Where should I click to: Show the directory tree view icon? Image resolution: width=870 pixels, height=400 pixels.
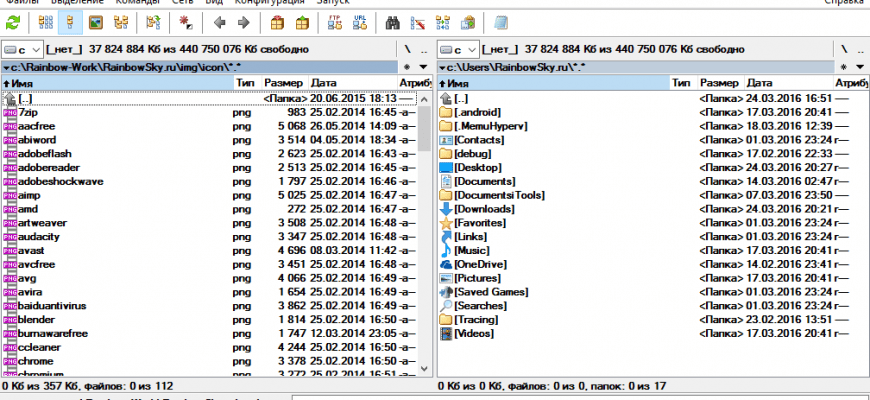coord(121,23)
